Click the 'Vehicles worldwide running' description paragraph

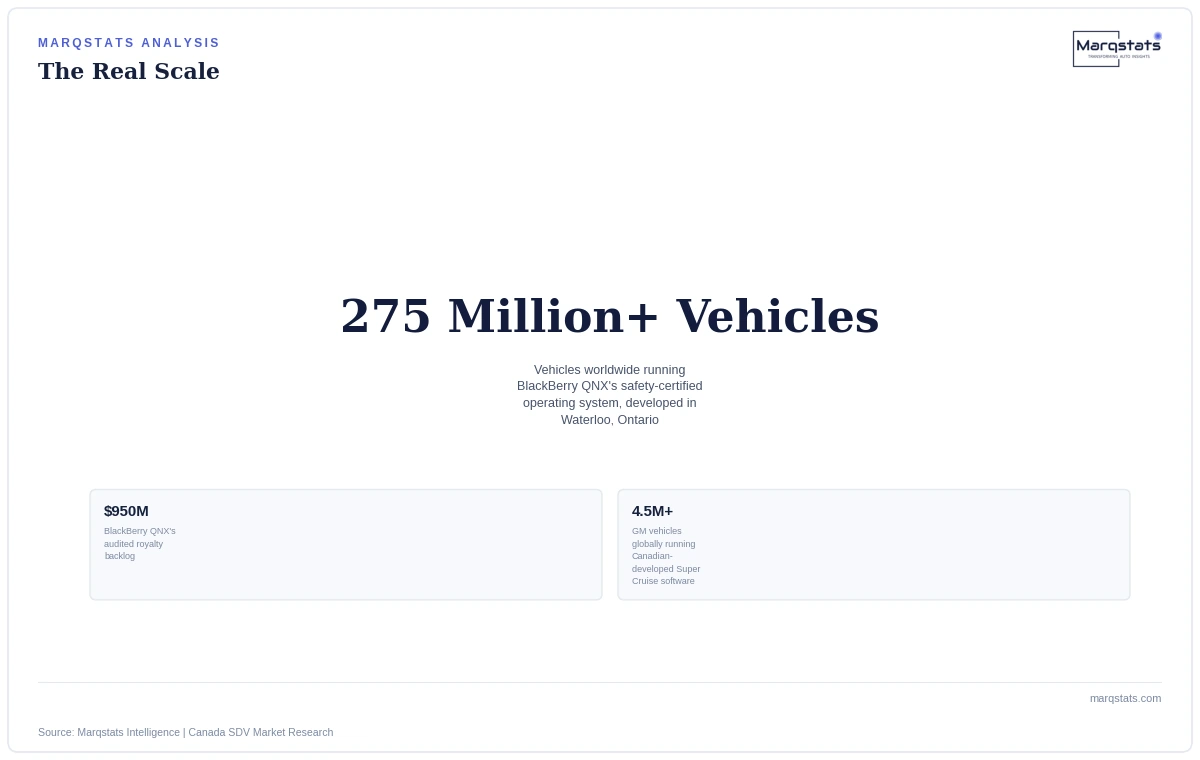click(x=610, y=395)
